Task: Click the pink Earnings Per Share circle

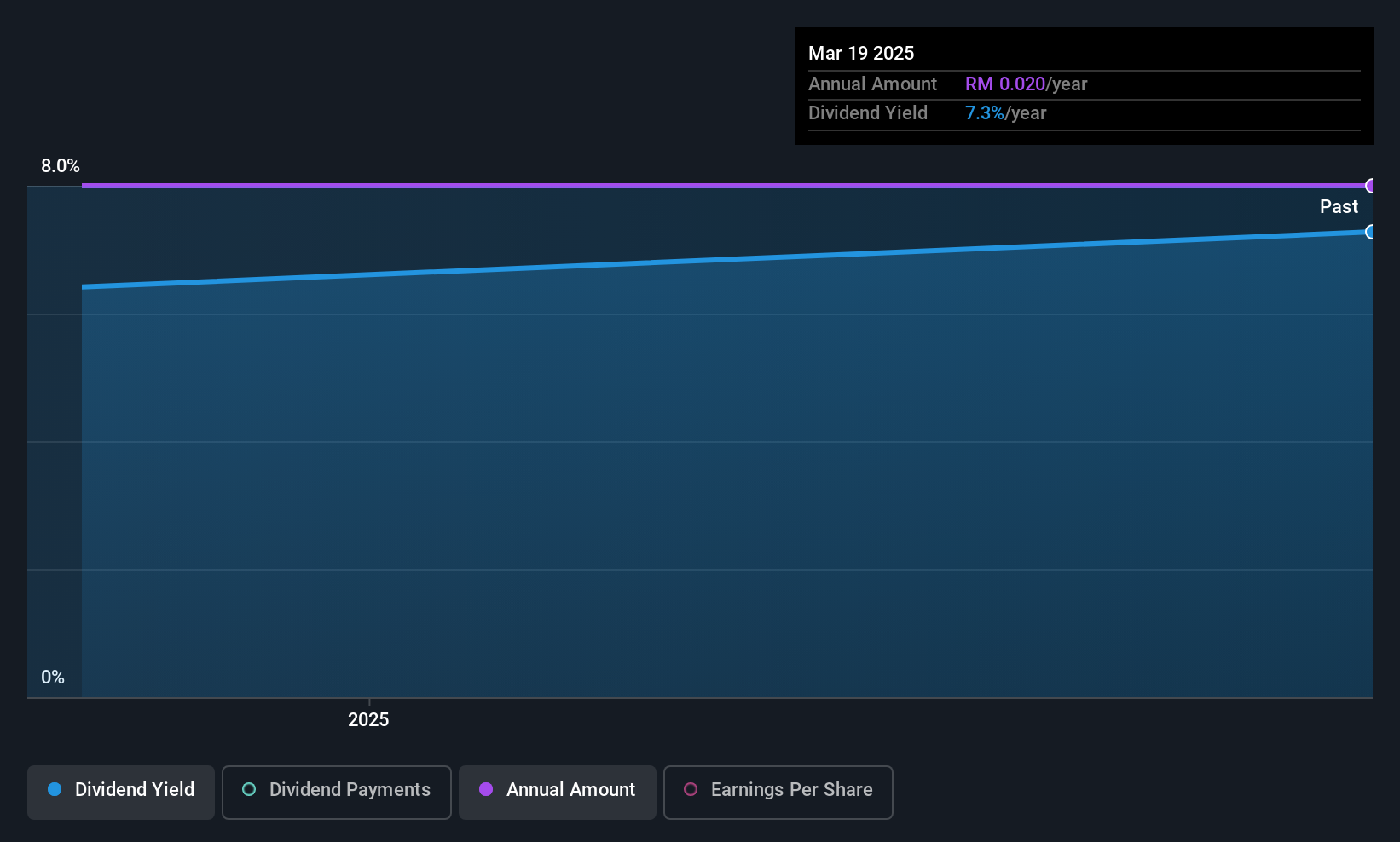Action: click(691, 789)
